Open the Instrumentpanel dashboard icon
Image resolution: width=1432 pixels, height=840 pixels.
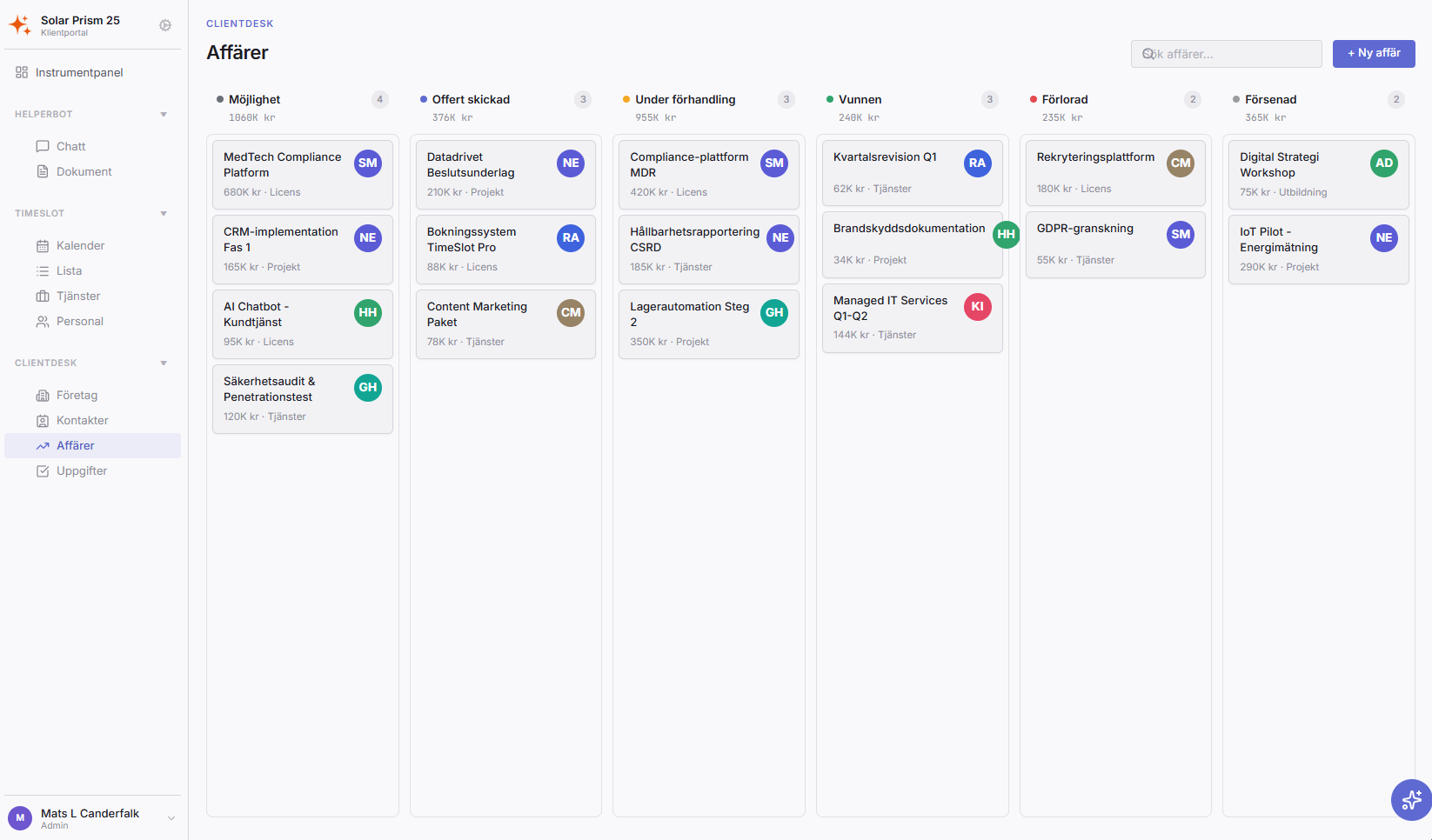(22, 72)
